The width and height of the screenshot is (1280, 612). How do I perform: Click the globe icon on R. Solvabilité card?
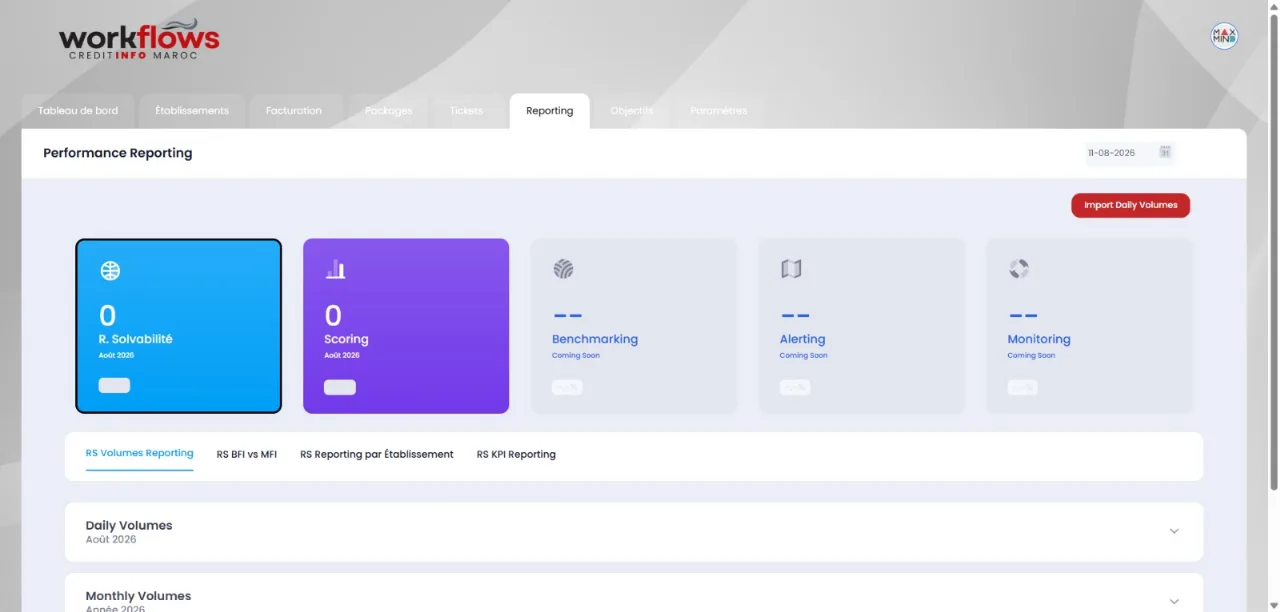point(110,270)
